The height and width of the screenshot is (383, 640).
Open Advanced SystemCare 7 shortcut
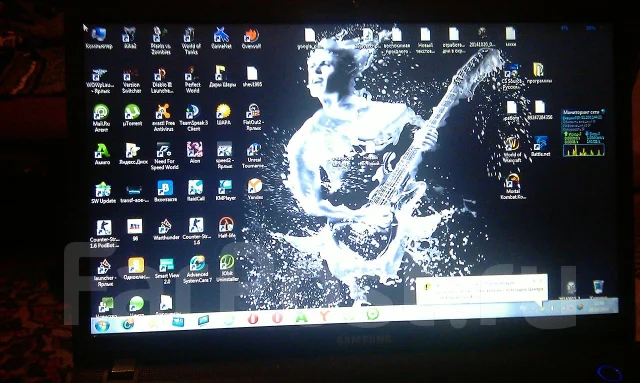point(197,269)
